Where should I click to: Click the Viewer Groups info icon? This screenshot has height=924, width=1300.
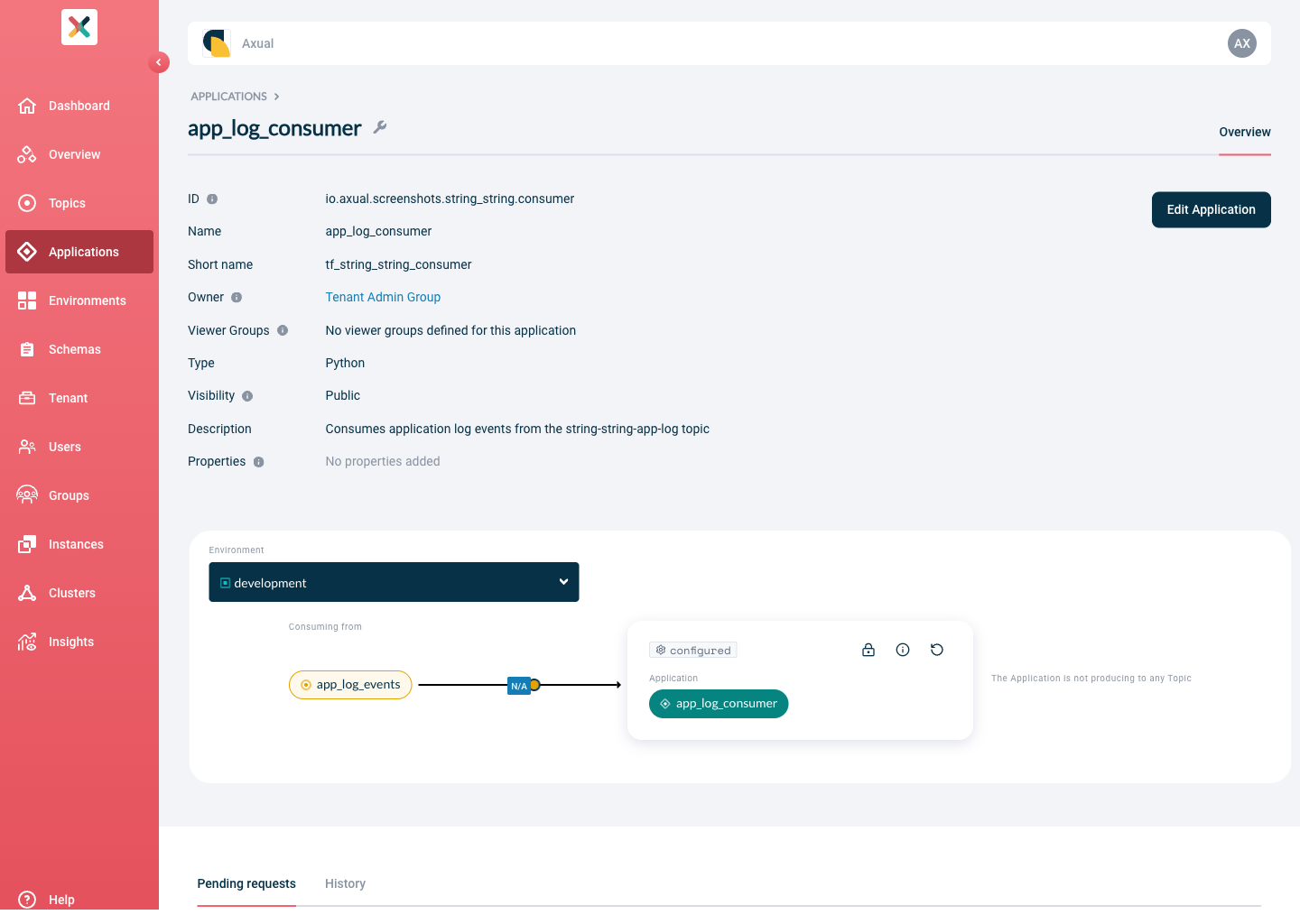[x=283, y=330]
